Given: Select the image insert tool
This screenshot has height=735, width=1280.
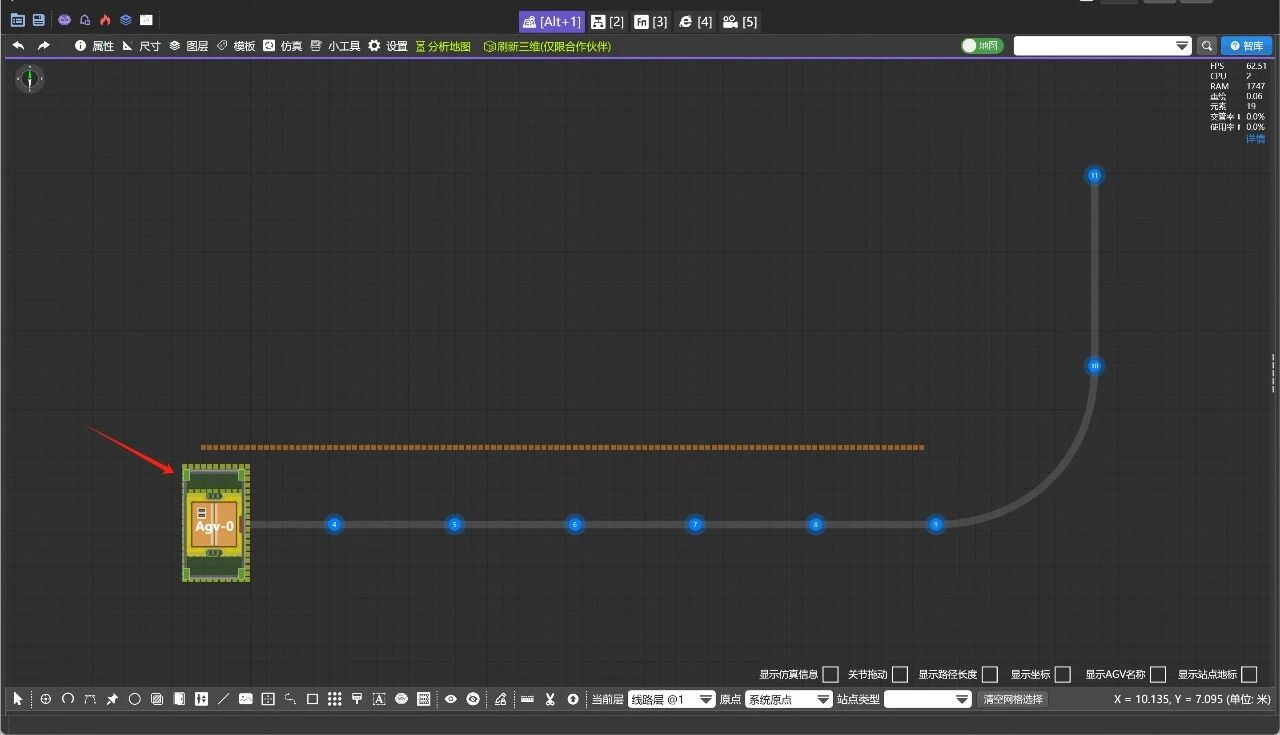Looking at the screenshot, I should 245,699.
